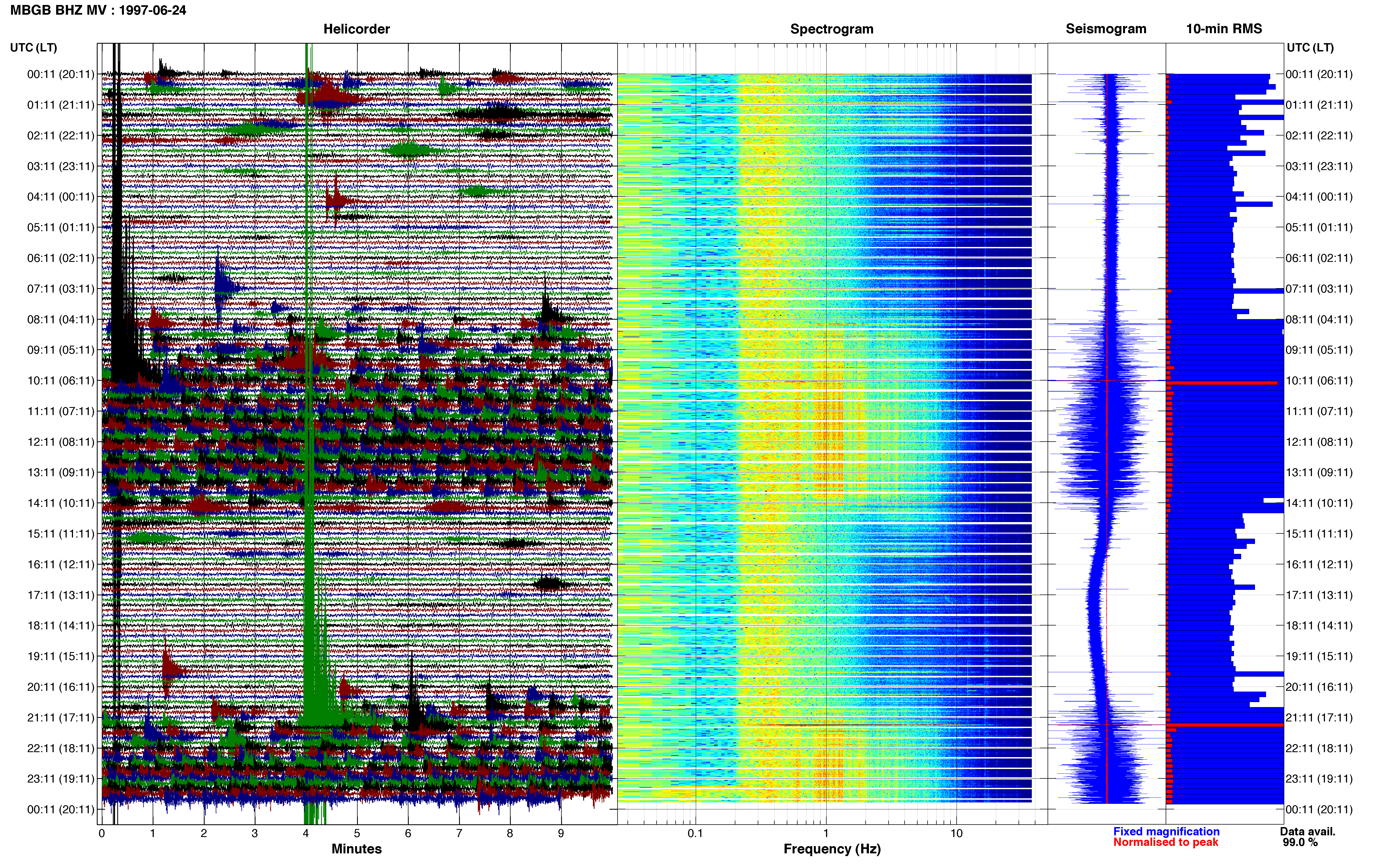Click the '1' frequency tick label
The height and width of the screenshot is (868, 1388).
pos(826,833)
